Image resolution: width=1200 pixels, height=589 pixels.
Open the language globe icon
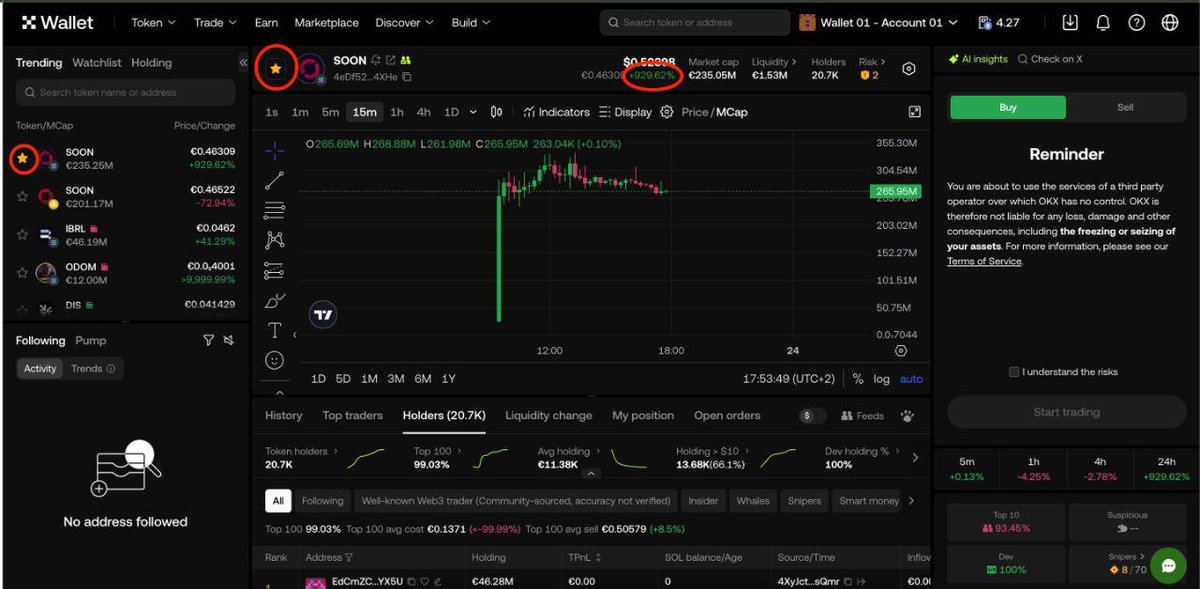pyautogui.click(x=1169, y=22)
